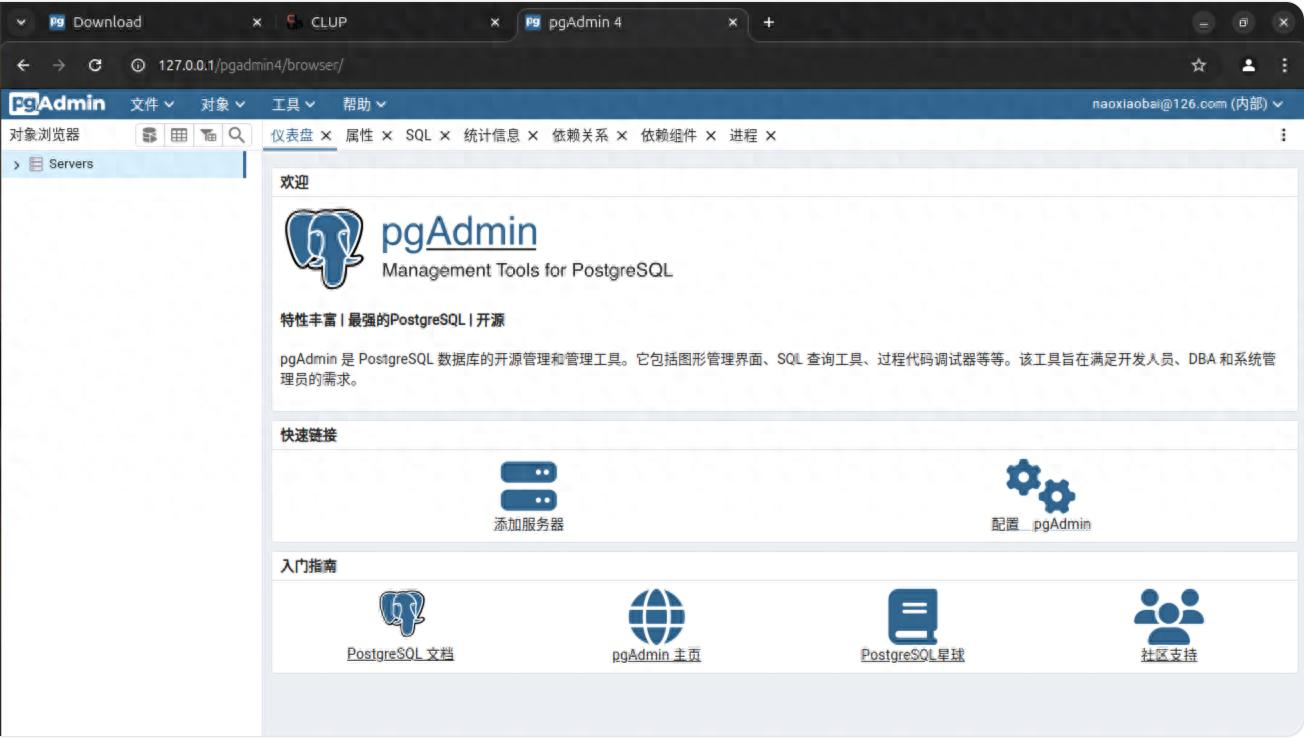Click the Servers label in tree
1304x738 pixels.
pos(71,164)
